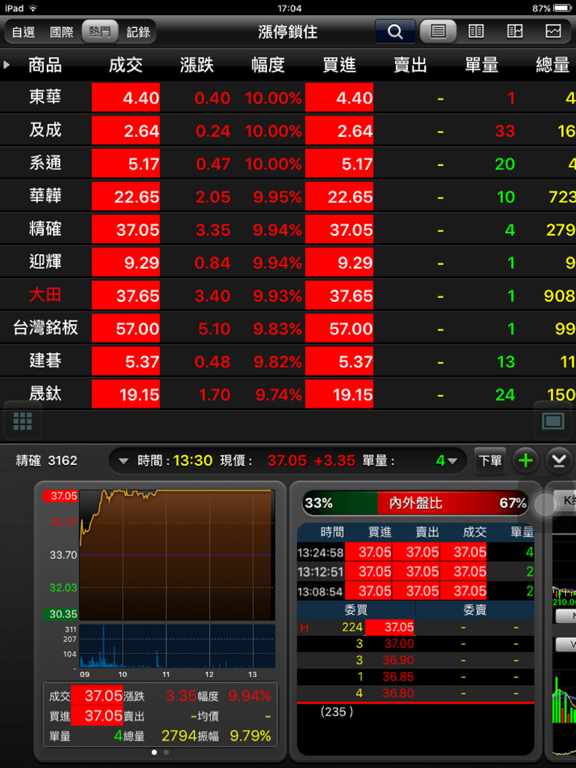Tap the 36.85 bid price level
This screenshot has height=768, width=576.
[398, 677]
